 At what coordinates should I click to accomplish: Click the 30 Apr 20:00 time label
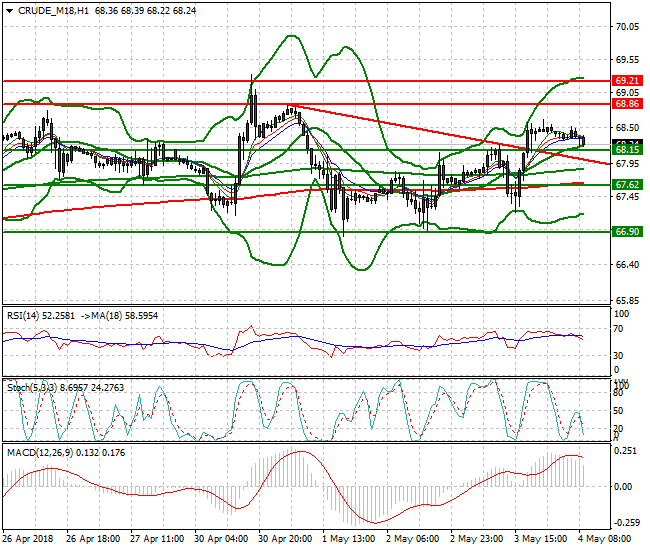tap(285, 539)
